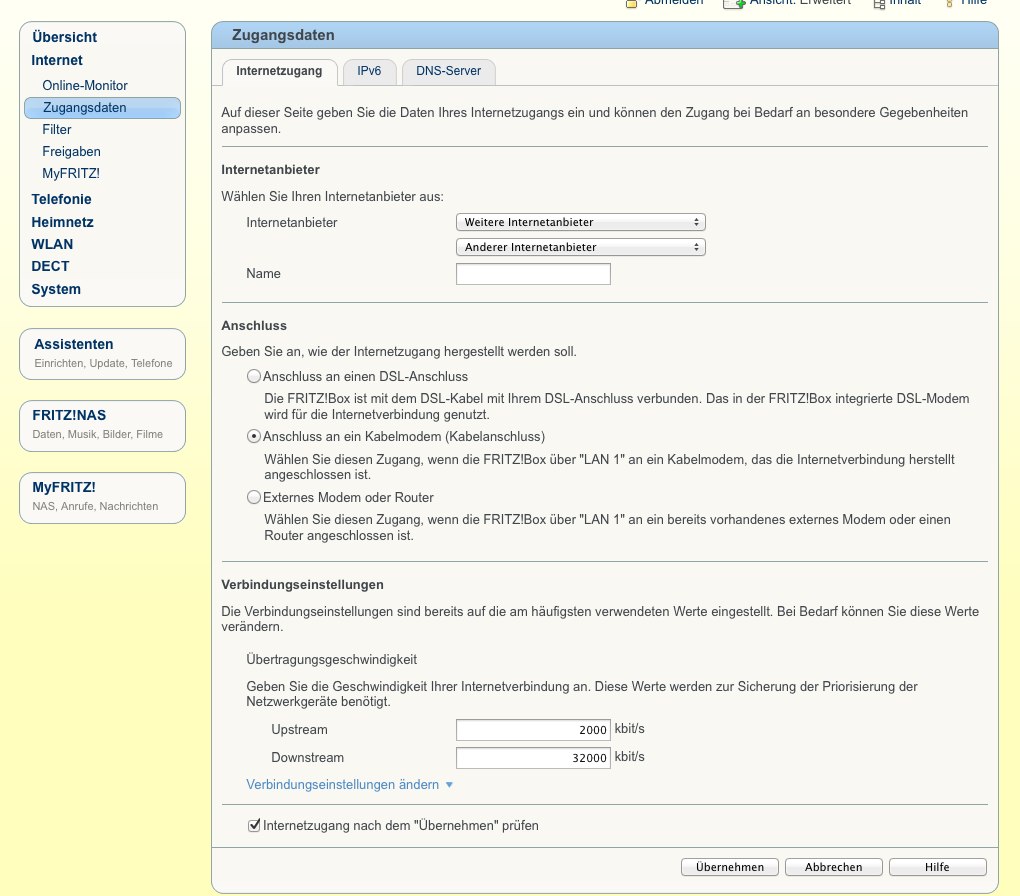This screenshot has width=1020, height=896.
Task: Open the Übersicht page in the sidebar
Action: tap(64, 37)
